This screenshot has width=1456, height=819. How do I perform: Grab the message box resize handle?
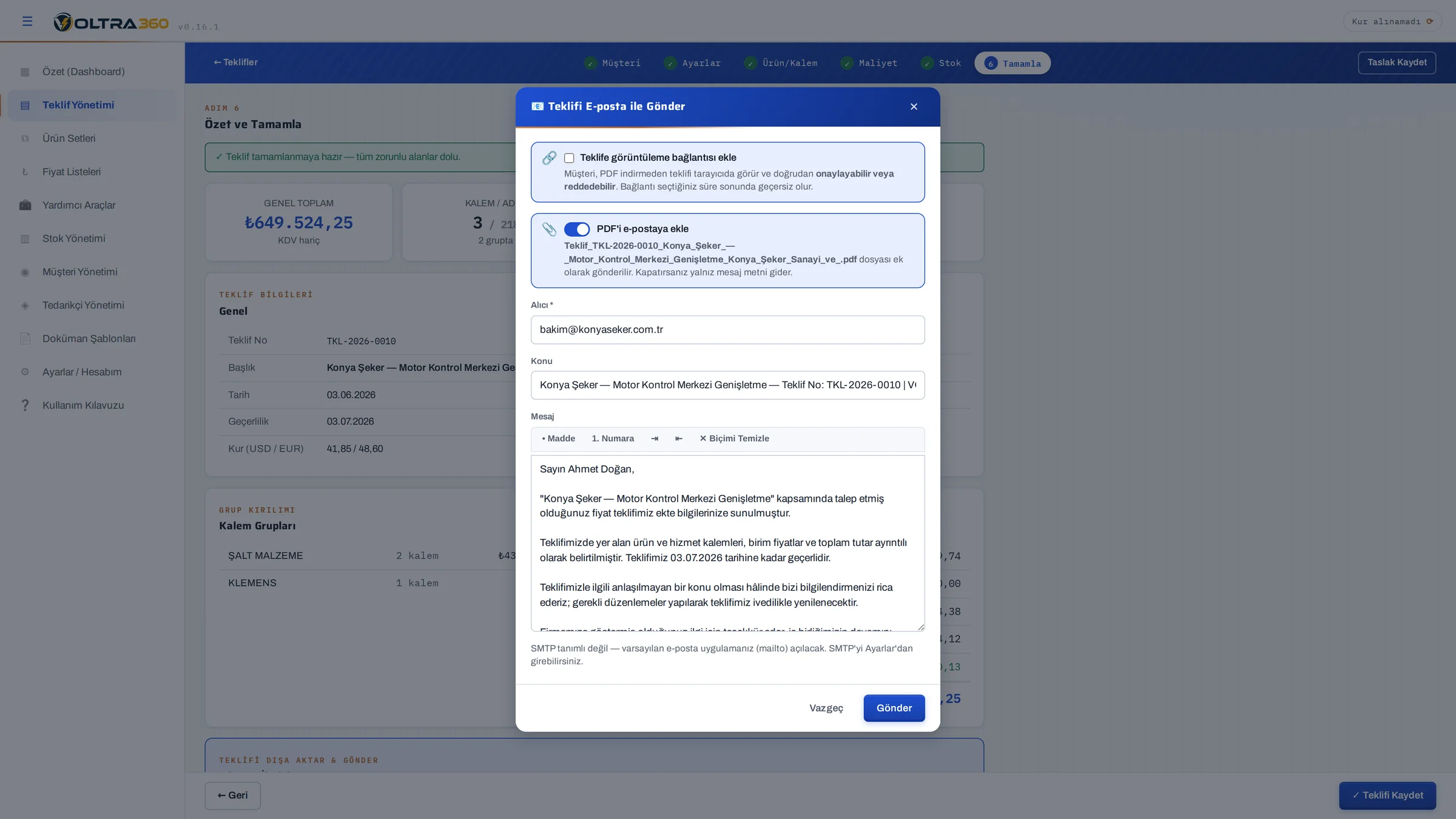(x=921, y=627)
